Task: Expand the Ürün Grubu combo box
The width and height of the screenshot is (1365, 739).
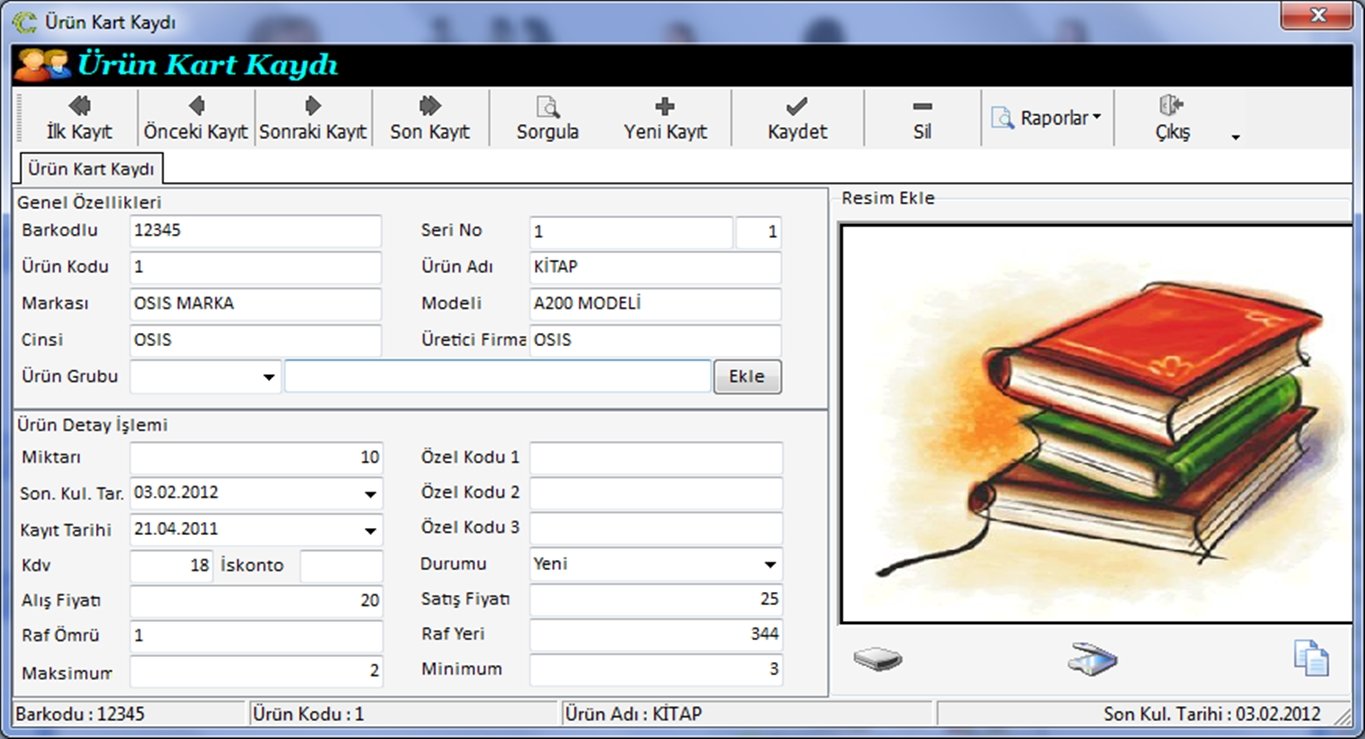Action: click(x=268, y=377)
